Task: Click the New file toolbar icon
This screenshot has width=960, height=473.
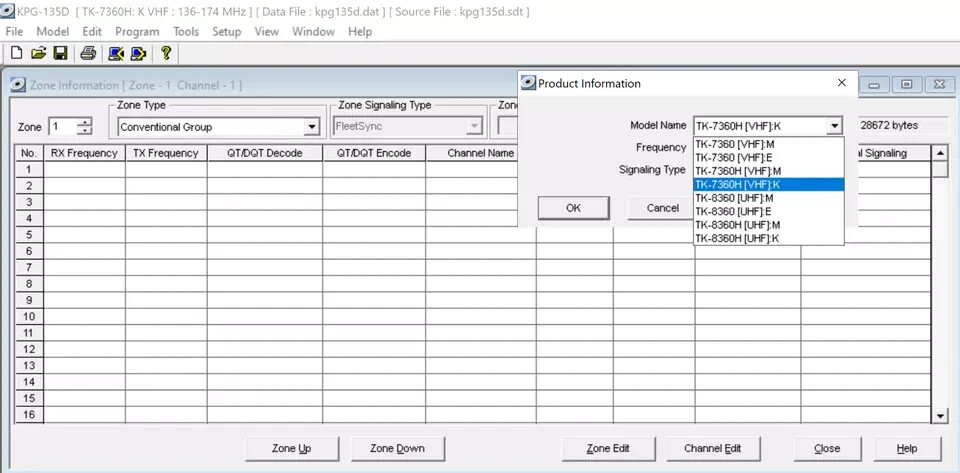Action: click(x=16, y=53)
